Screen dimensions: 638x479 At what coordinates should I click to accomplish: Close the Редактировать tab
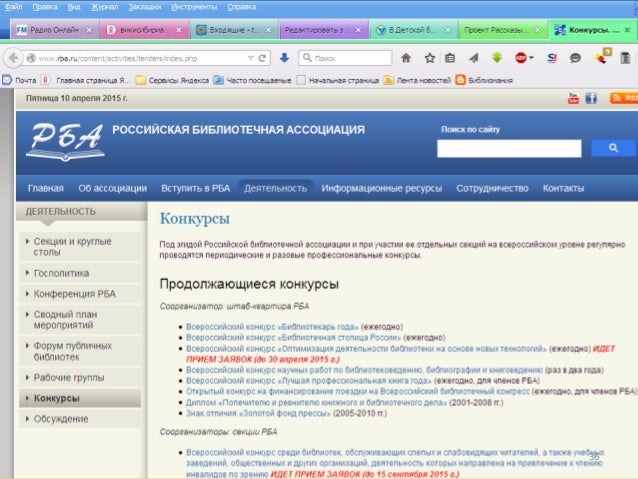click(358, 30)
